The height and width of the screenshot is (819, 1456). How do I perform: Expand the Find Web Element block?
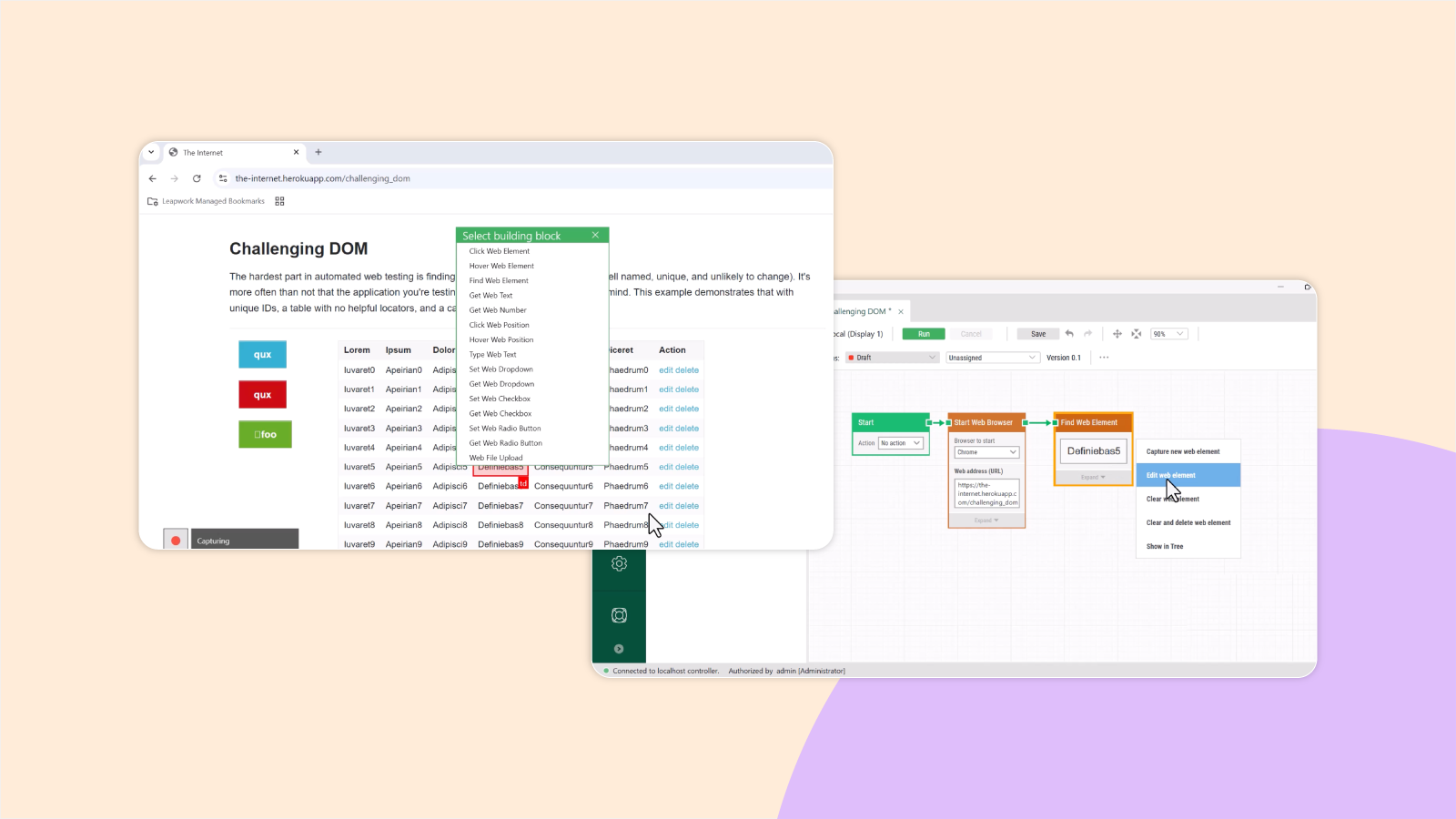pyautogui.click(x=1093, y=477)
